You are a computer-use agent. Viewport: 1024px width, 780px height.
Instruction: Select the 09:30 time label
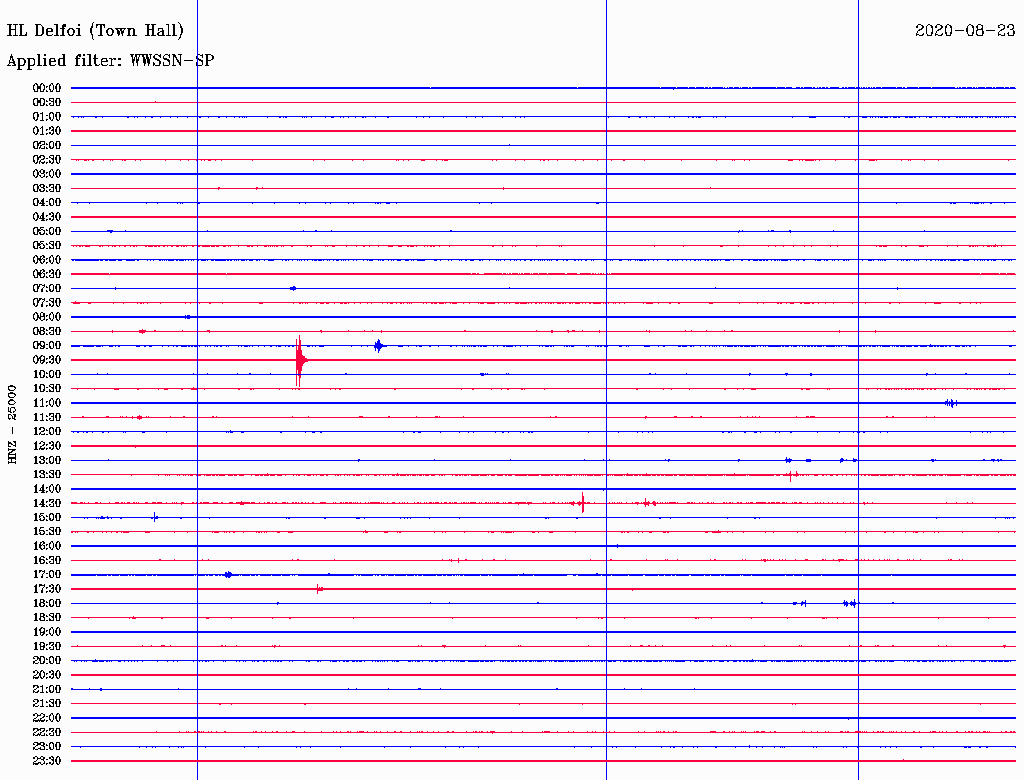tap(47, 360)
